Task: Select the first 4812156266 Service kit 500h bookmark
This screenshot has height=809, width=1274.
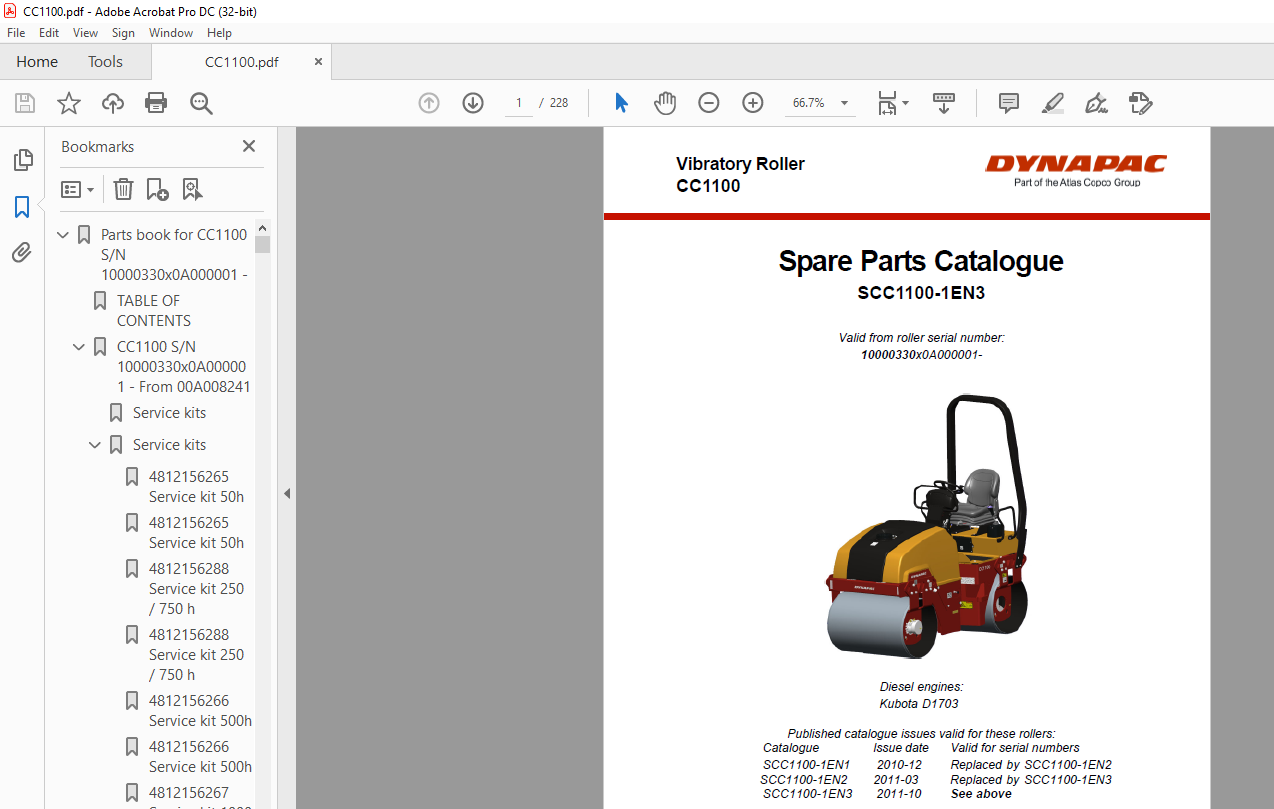Action: coord(200,711)
